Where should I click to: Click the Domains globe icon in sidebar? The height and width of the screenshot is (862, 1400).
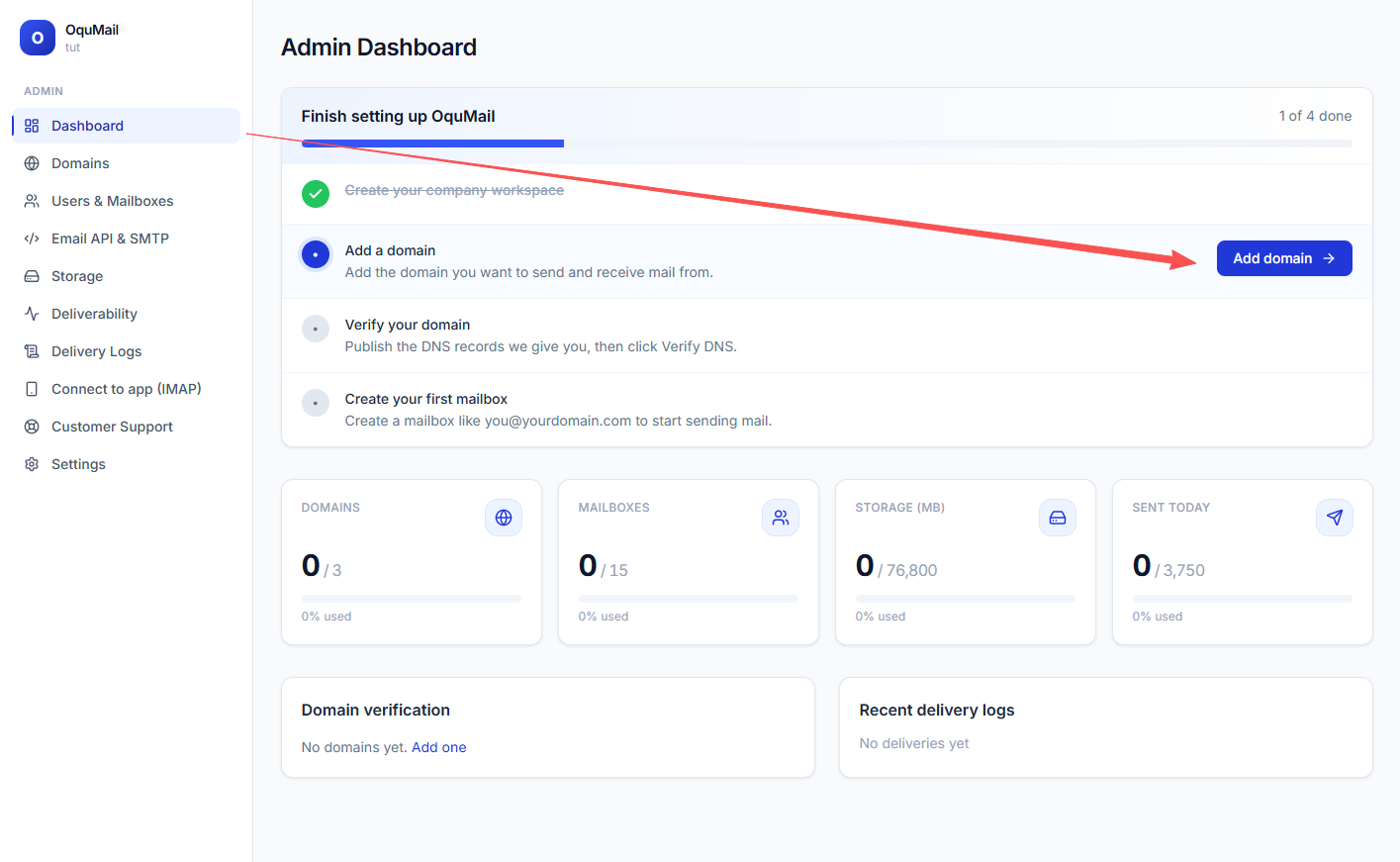(32, 163)
